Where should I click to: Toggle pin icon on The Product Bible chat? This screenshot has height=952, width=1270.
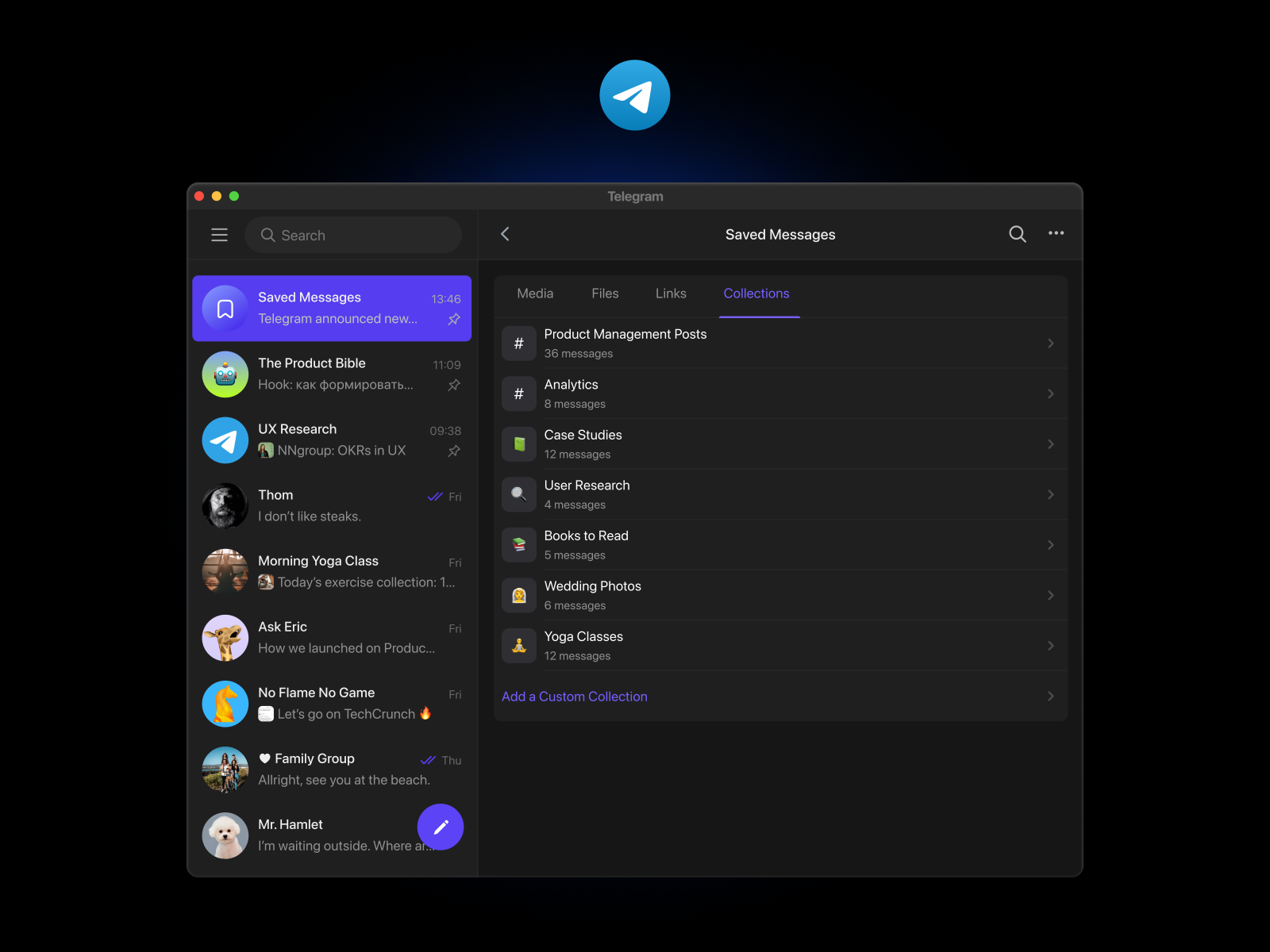click(x=454, y=385)
